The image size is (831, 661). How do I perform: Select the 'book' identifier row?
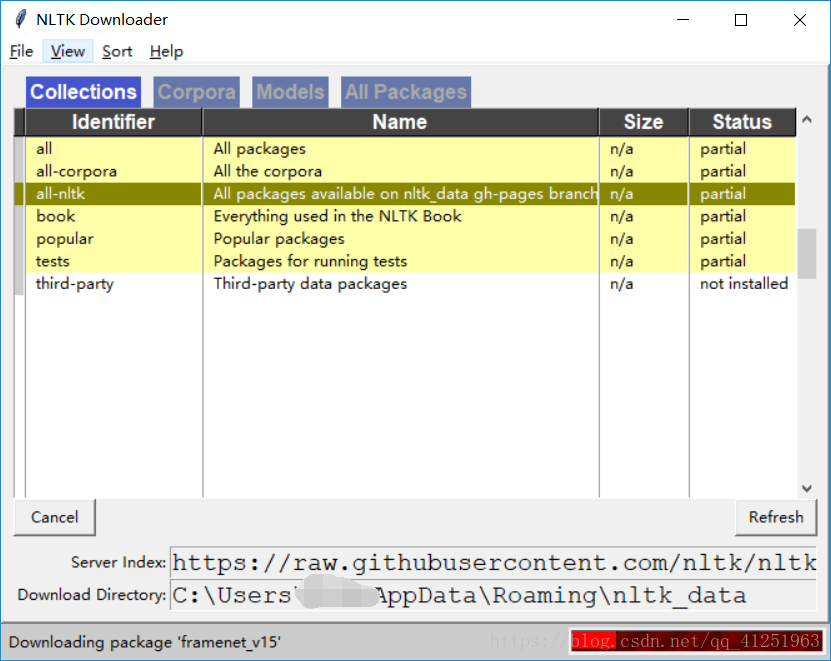pos(113,216)
